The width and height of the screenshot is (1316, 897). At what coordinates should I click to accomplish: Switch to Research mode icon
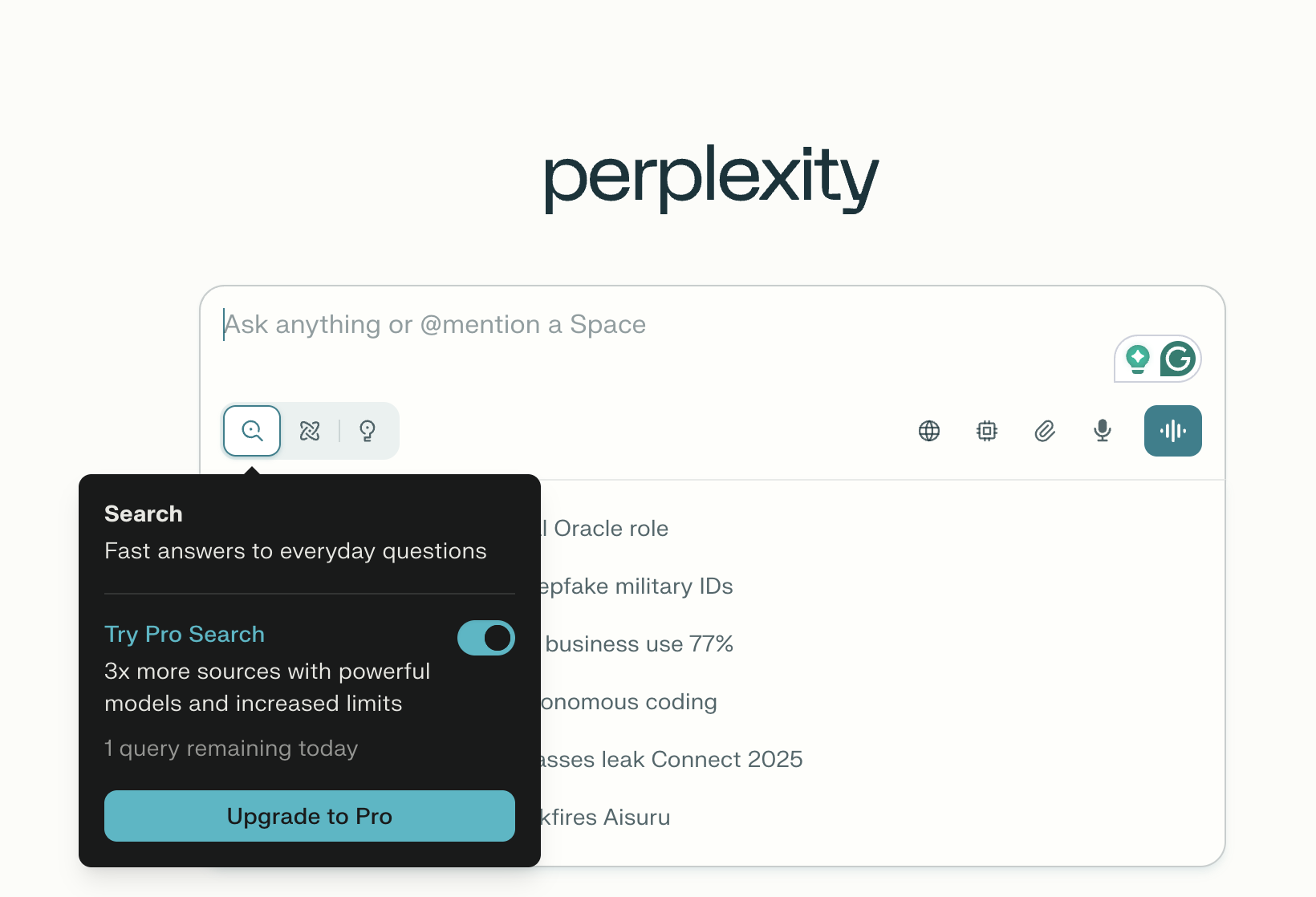tap(310, 431)
